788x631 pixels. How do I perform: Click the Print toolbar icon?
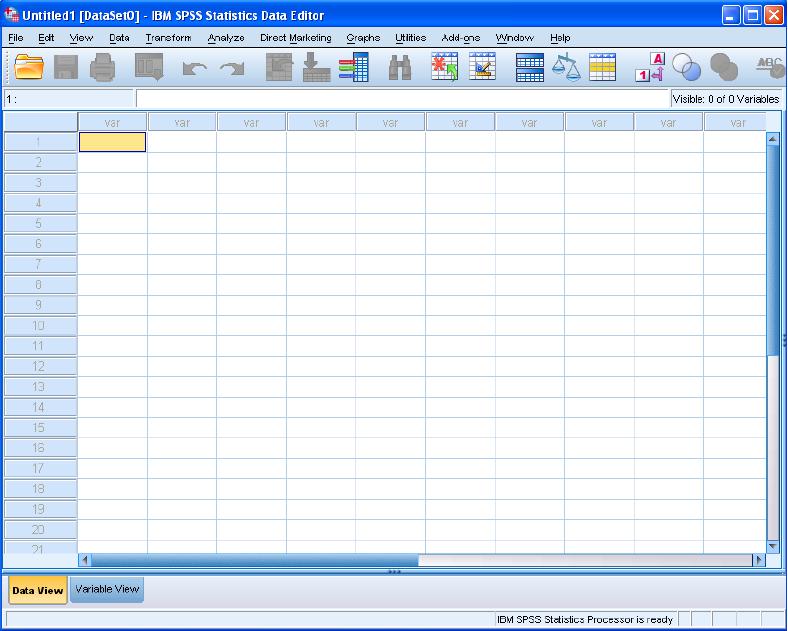pyautogui.click(x=103, y=67)
